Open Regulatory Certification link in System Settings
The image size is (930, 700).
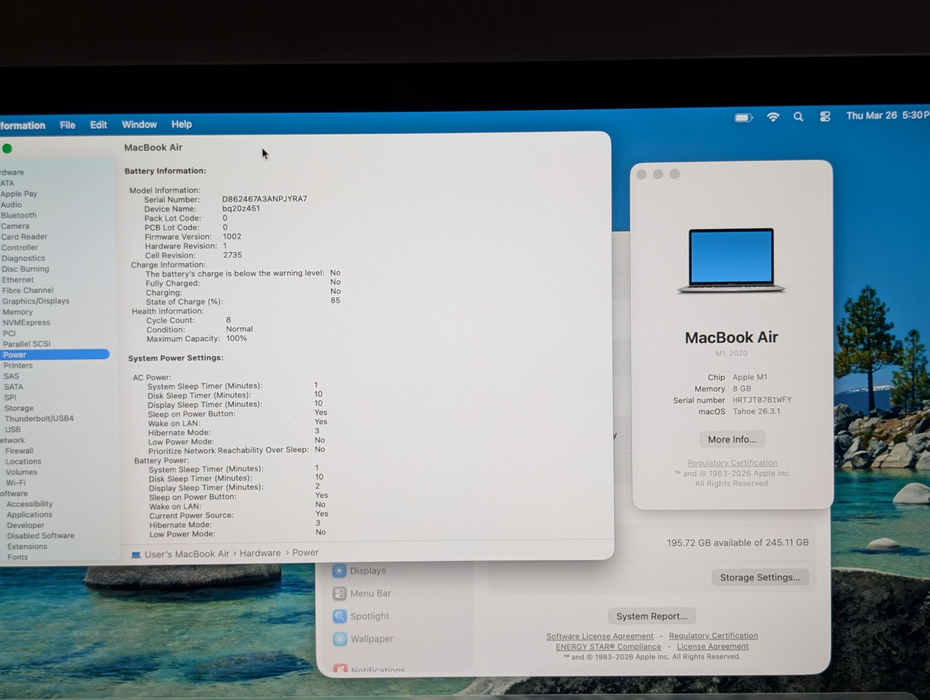pyautogui.click(x=714, y=635)
